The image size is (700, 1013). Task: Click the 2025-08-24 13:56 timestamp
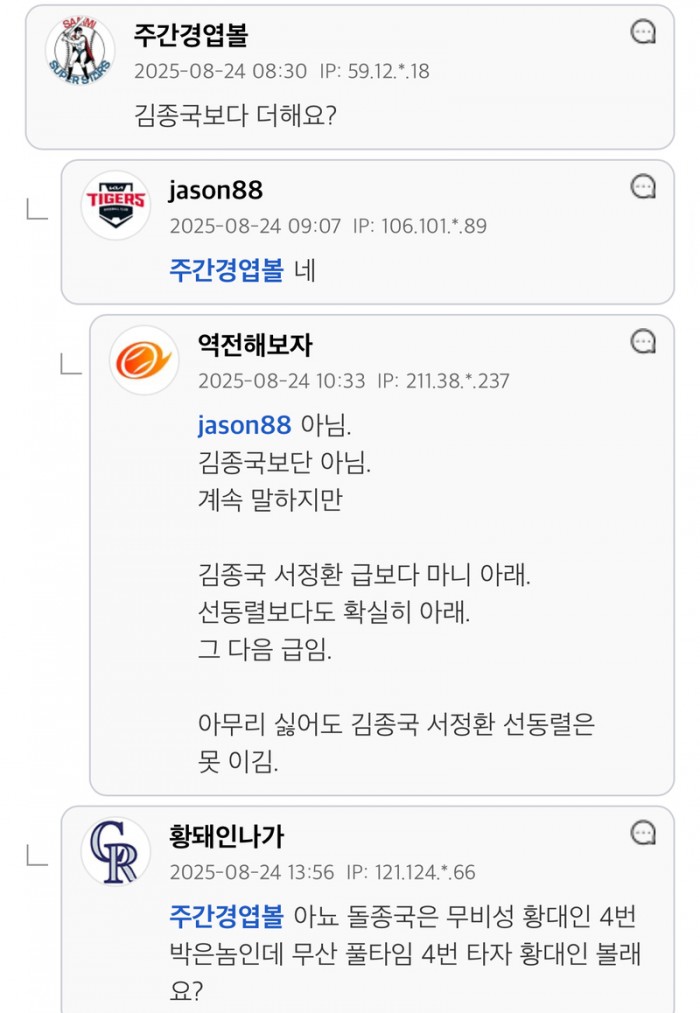pos(252,872)
